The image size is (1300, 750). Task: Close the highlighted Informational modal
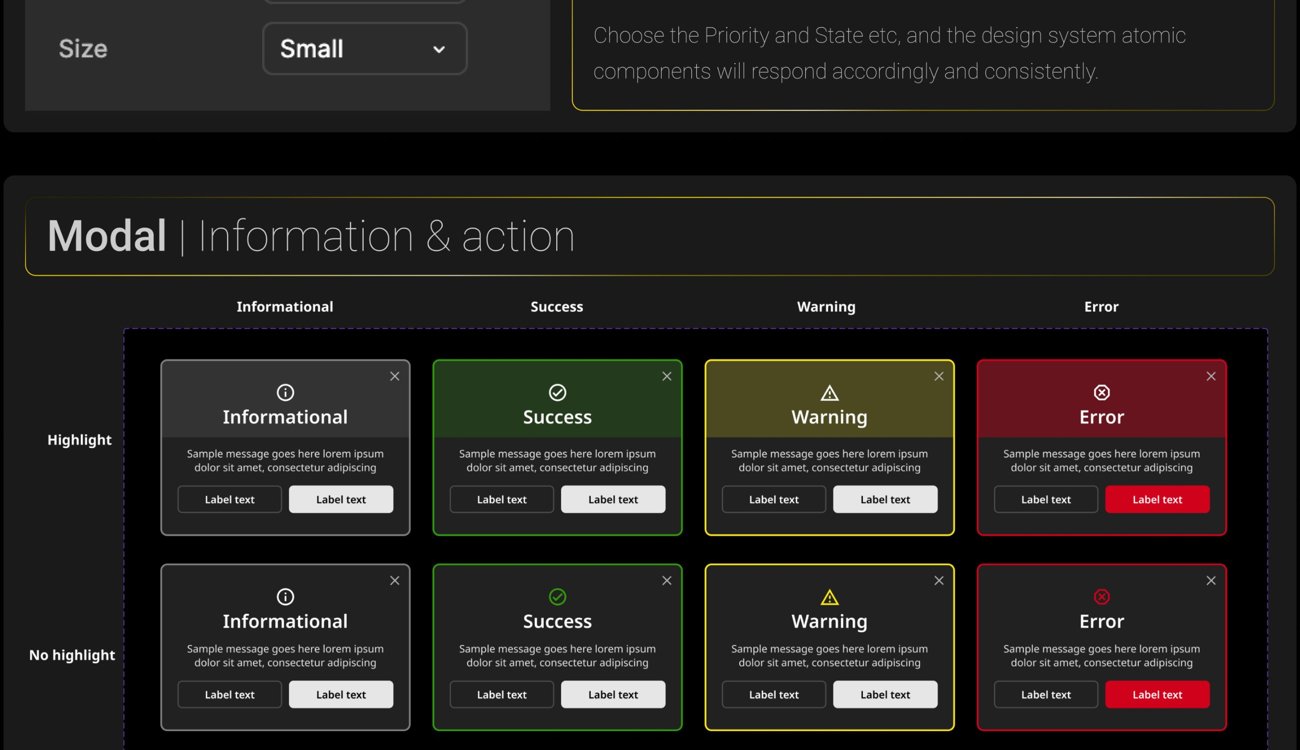tap(394, 376)
